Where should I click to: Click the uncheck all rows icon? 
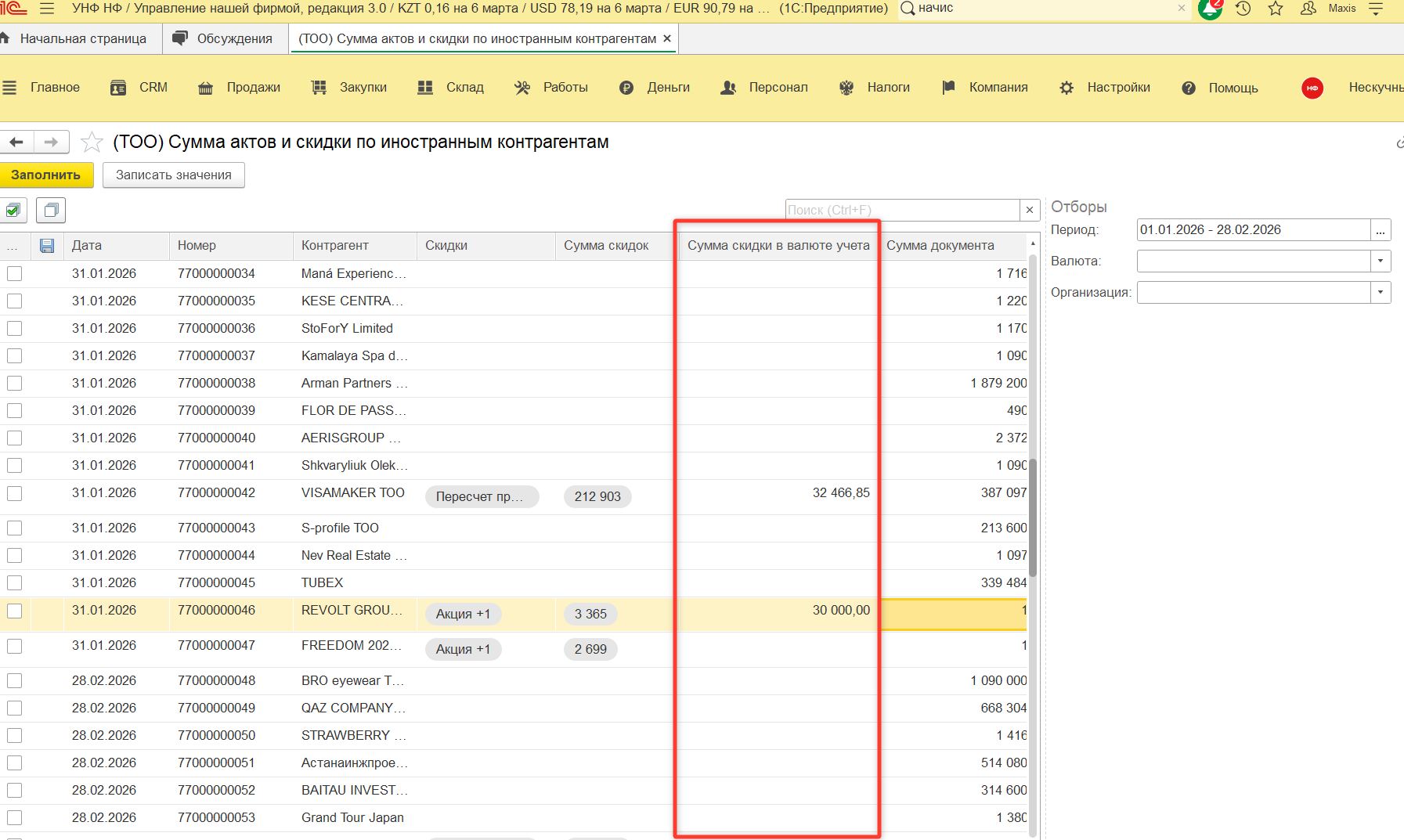tap(51, 210)
